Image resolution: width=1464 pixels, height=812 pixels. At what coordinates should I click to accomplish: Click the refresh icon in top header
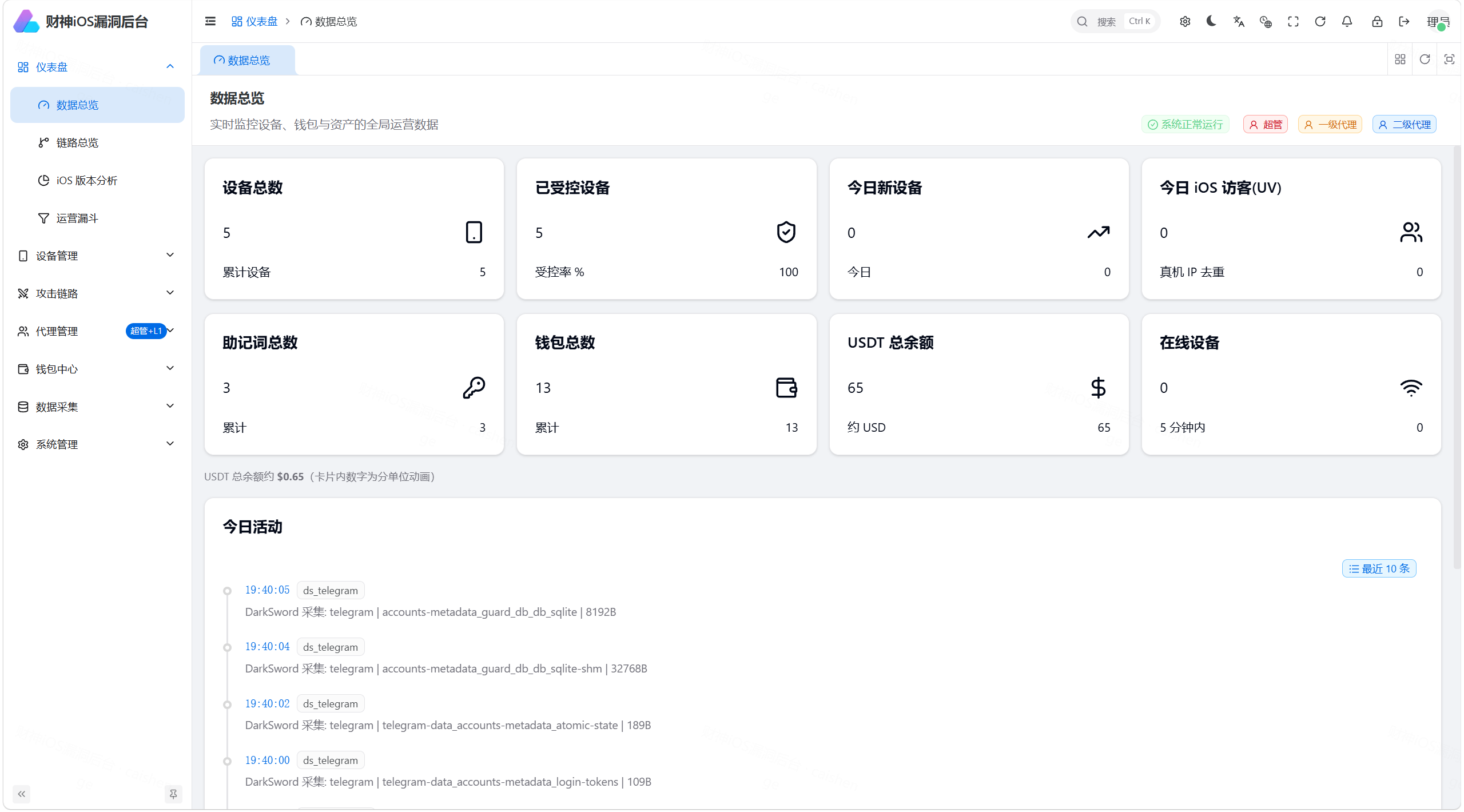1320,21
